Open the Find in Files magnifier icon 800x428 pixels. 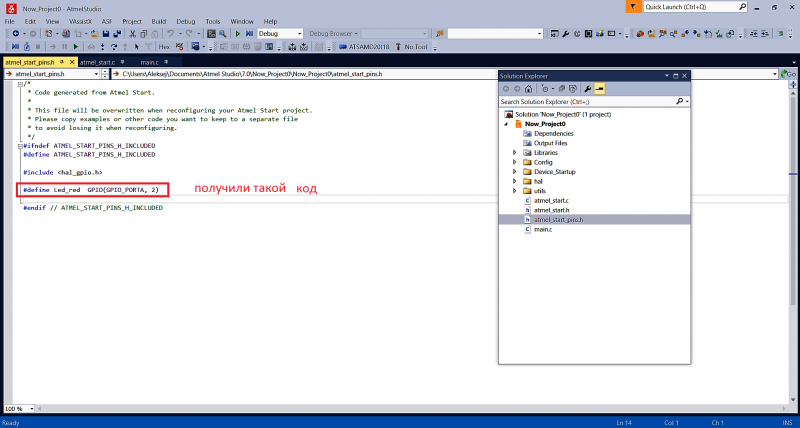point(222,34)
